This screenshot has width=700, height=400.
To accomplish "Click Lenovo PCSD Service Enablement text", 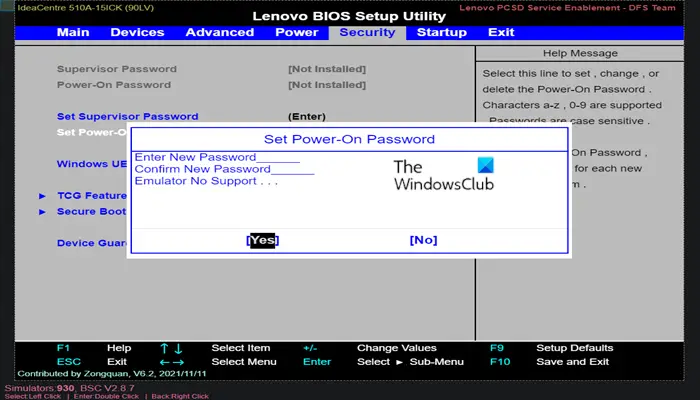I will point(567,8).
